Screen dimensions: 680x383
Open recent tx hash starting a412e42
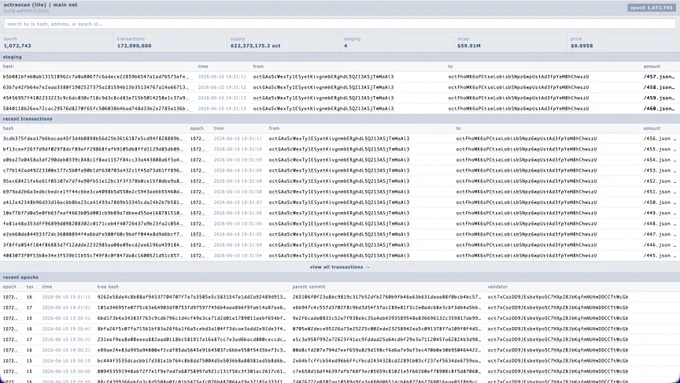pyautogui.click(x=93, y=203)
